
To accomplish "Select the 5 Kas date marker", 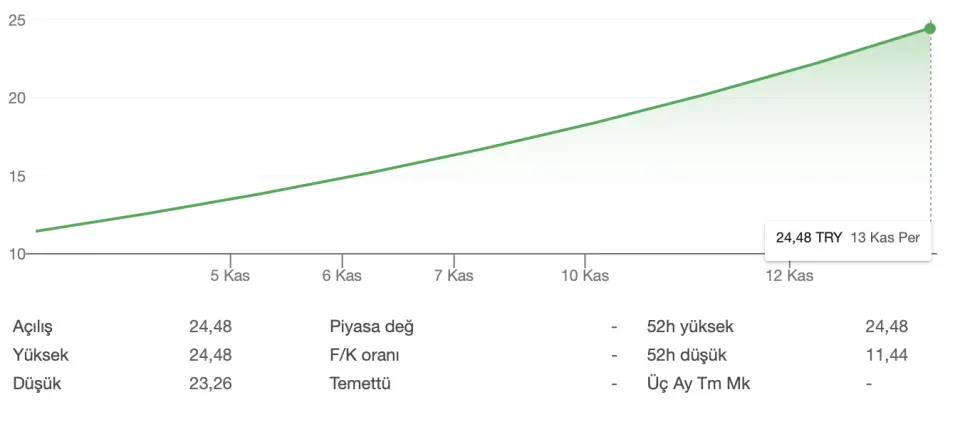I will [x=230, y=276].
